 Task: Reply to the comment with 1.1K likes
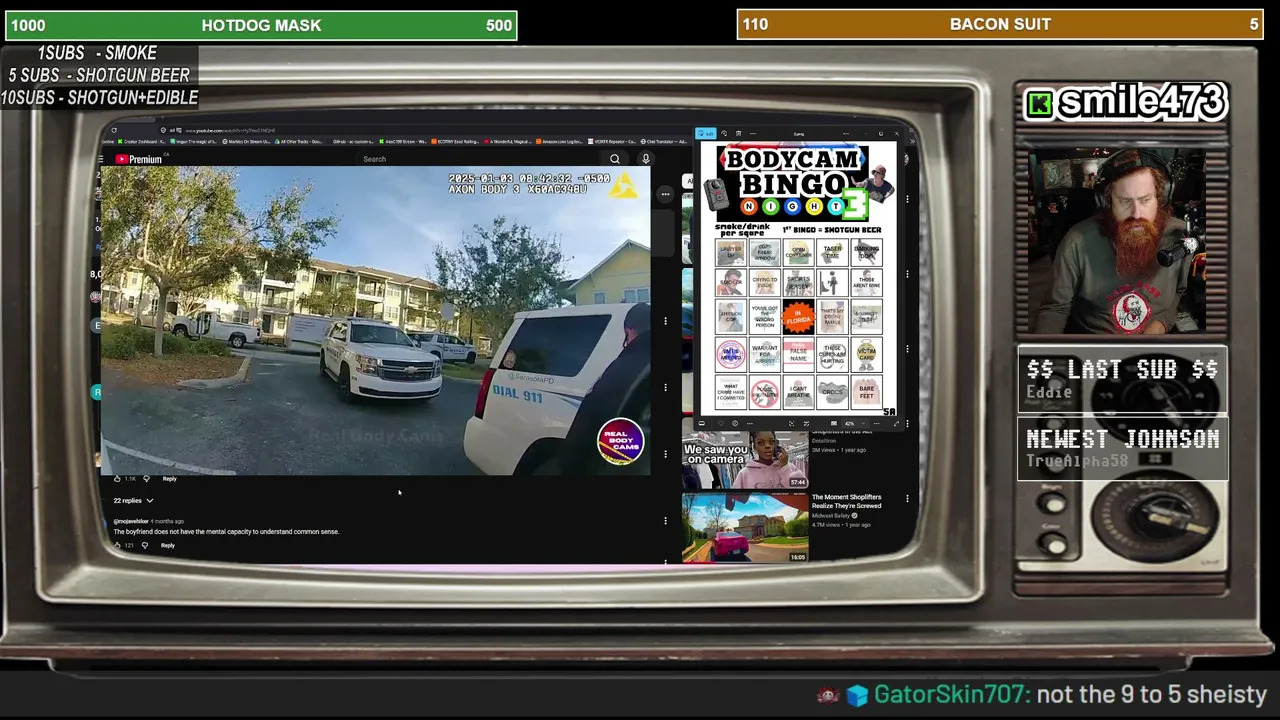coord(170,479)
